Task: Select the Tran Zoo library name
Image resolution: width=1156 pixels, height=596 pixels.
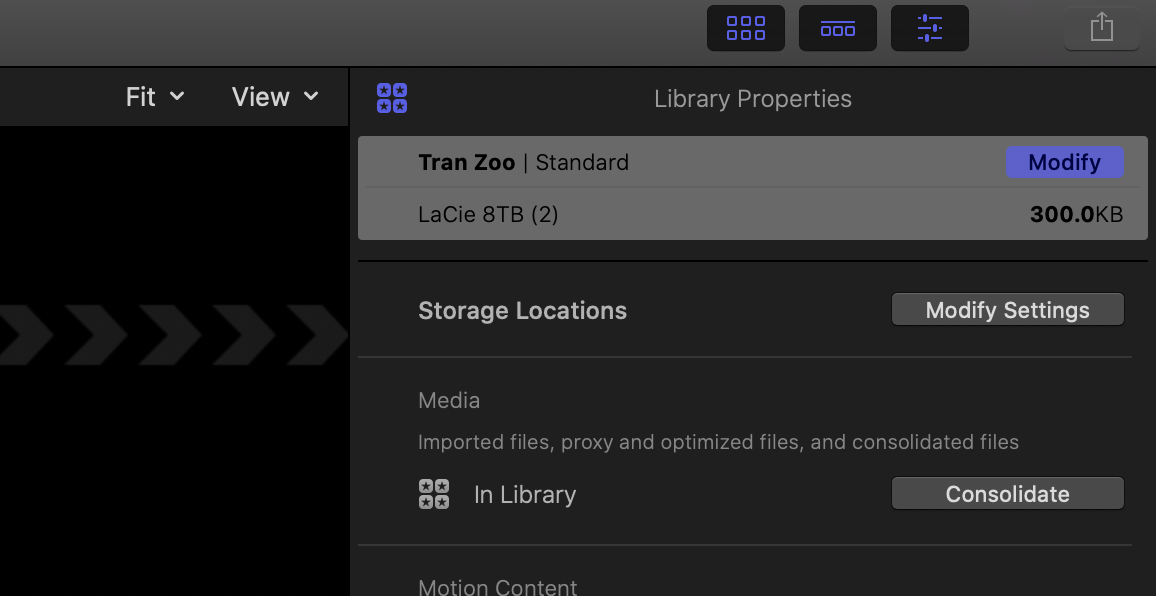Action: click(466, 162)
